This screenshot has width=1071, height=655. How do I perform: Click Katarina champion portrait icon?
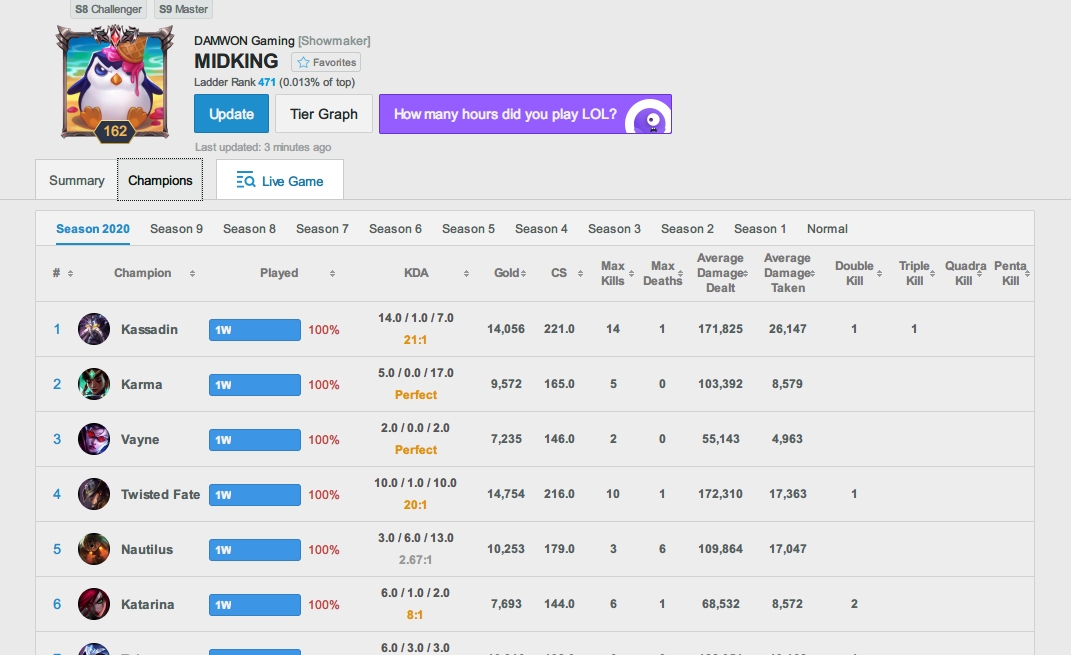pyautogui.click(x=94, y=604)
